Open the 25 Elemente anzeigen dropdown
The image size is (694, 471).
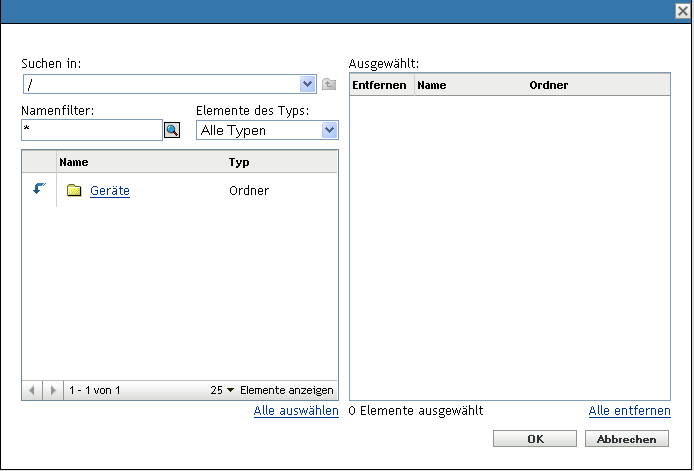(224, 390)
